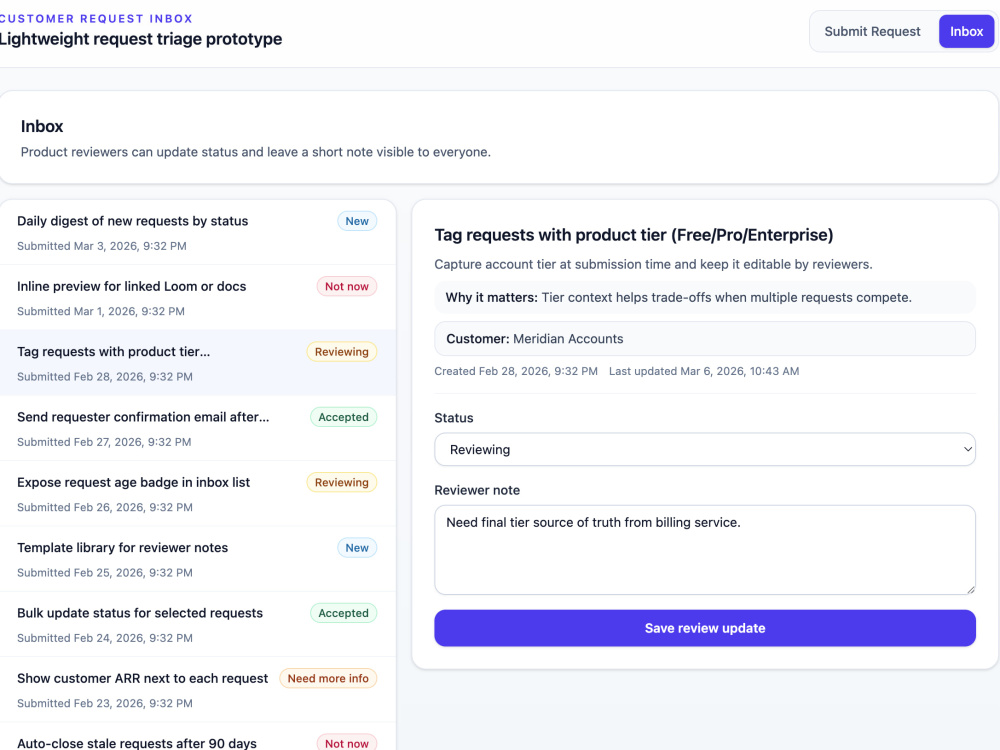The image size is (1000, 750).
Task: Open Template library for reviewer notes
Action: tap(198, 559)
